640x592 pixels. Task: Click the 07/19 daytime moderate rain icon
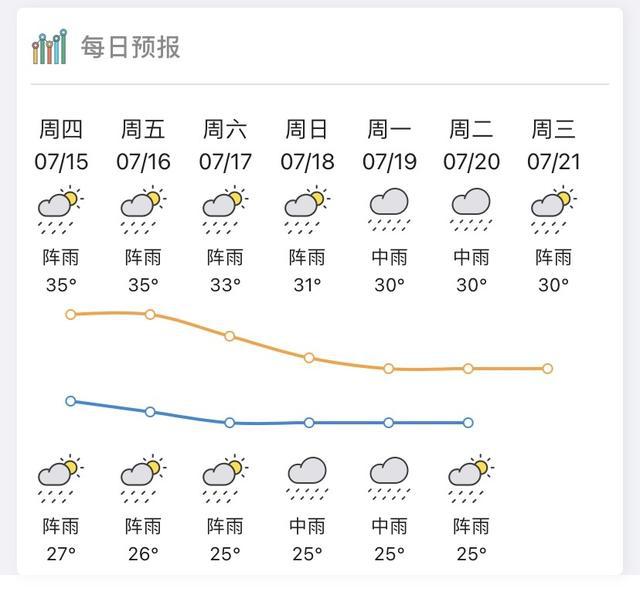pyautogui.click(x=389, y=210)
